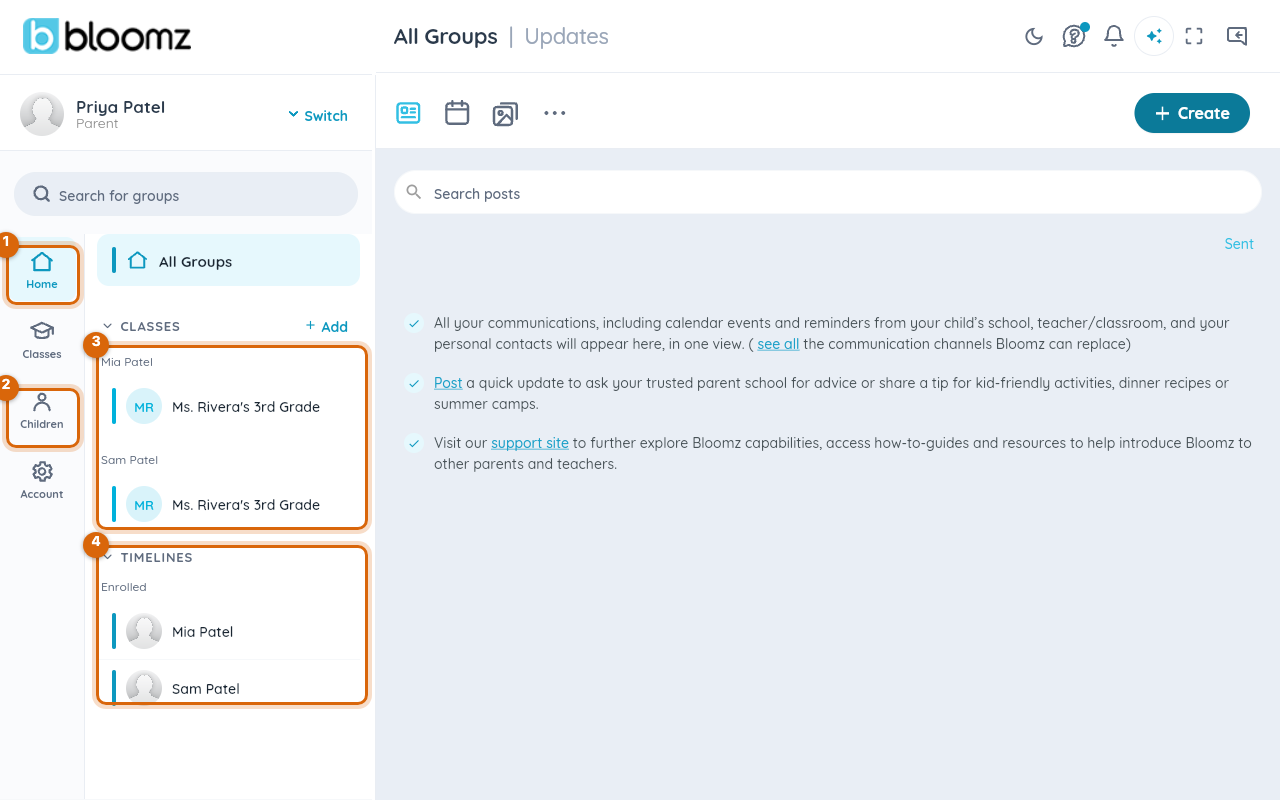Open the calendar view
Viewport: 1280px width, 800px height.
[x=457, y=113]
